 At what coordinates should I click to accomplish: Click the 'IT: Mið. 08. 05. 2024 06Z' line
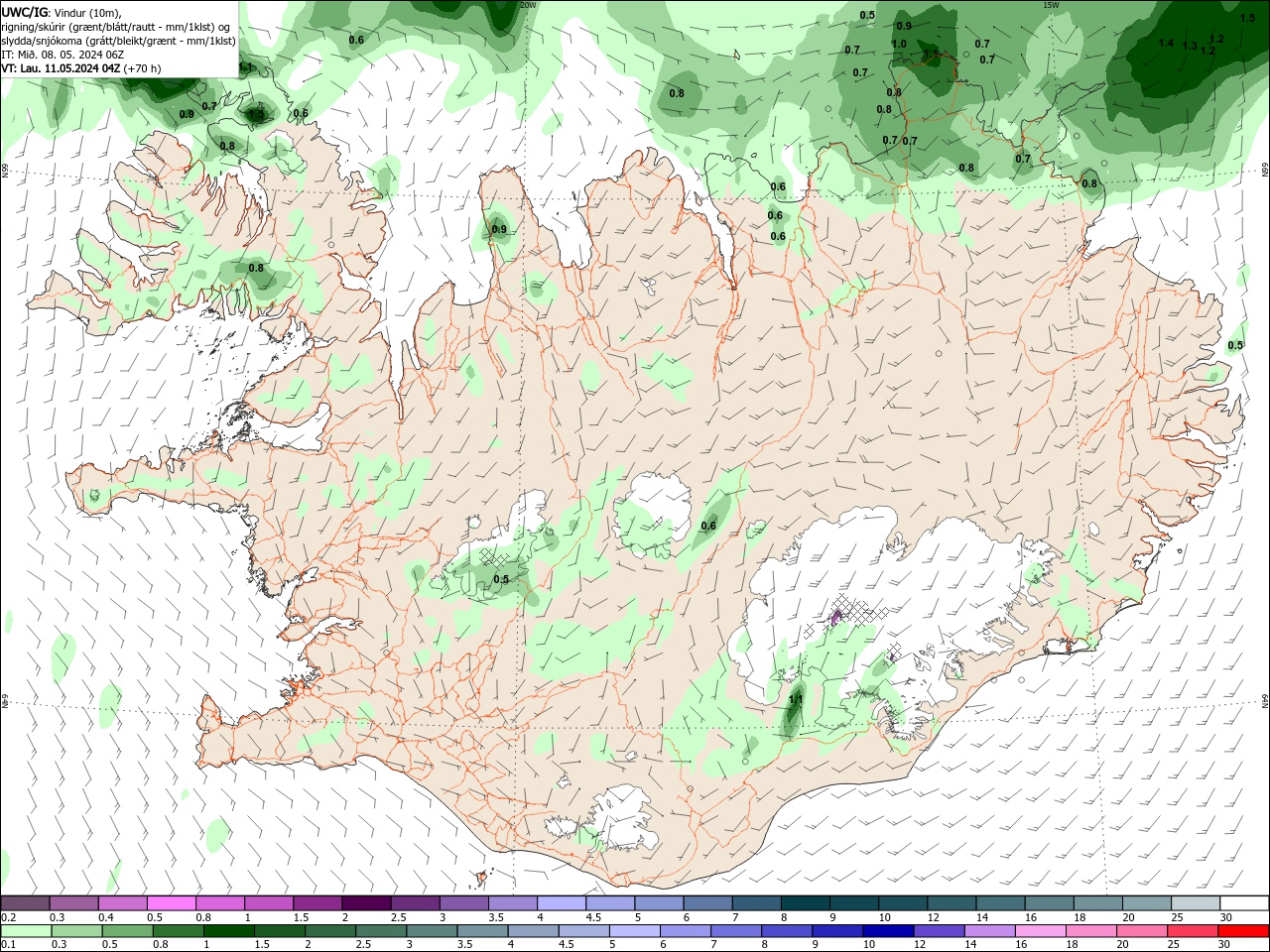(63, 55)
